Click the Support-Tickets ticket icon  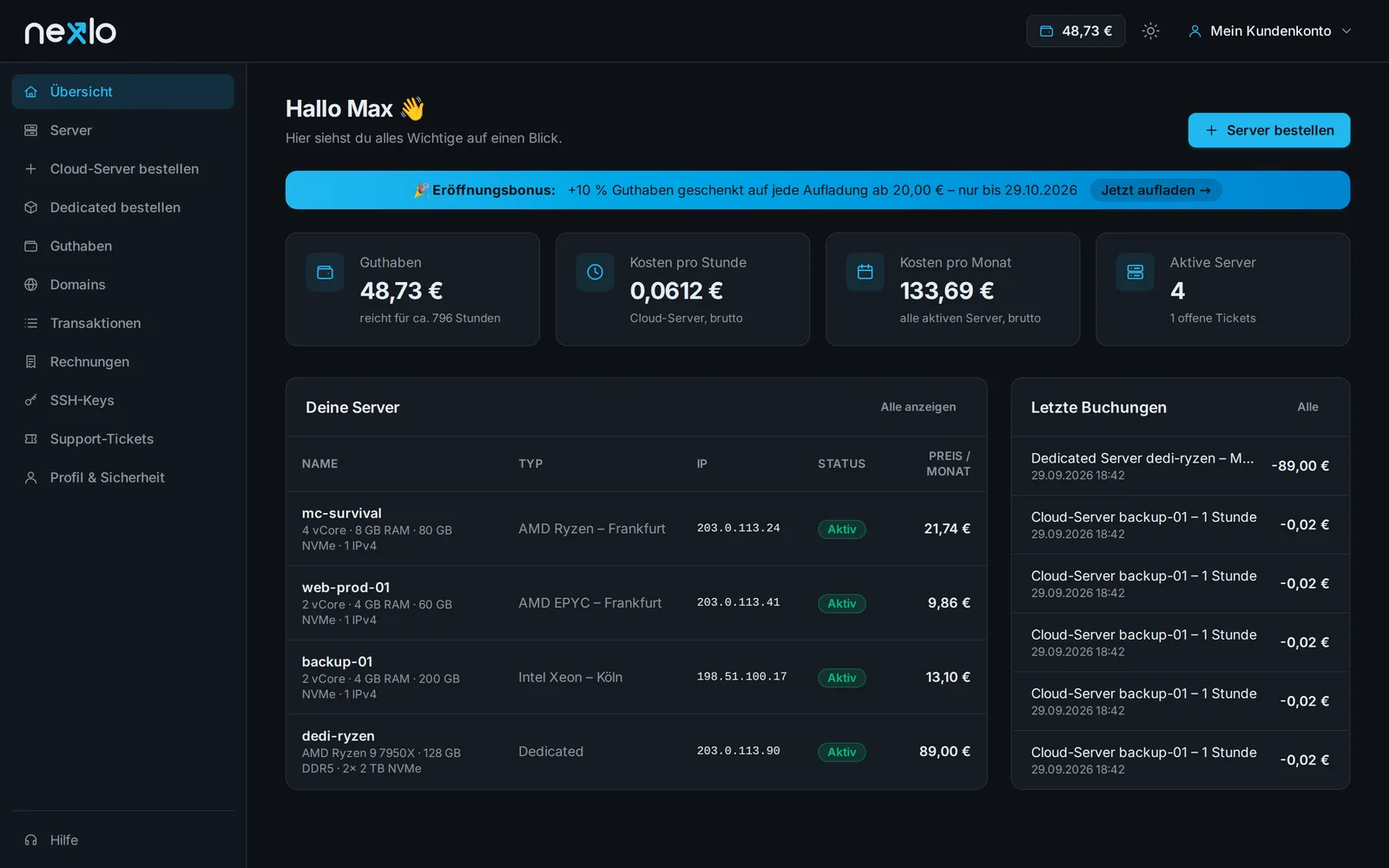click(31, 439)
